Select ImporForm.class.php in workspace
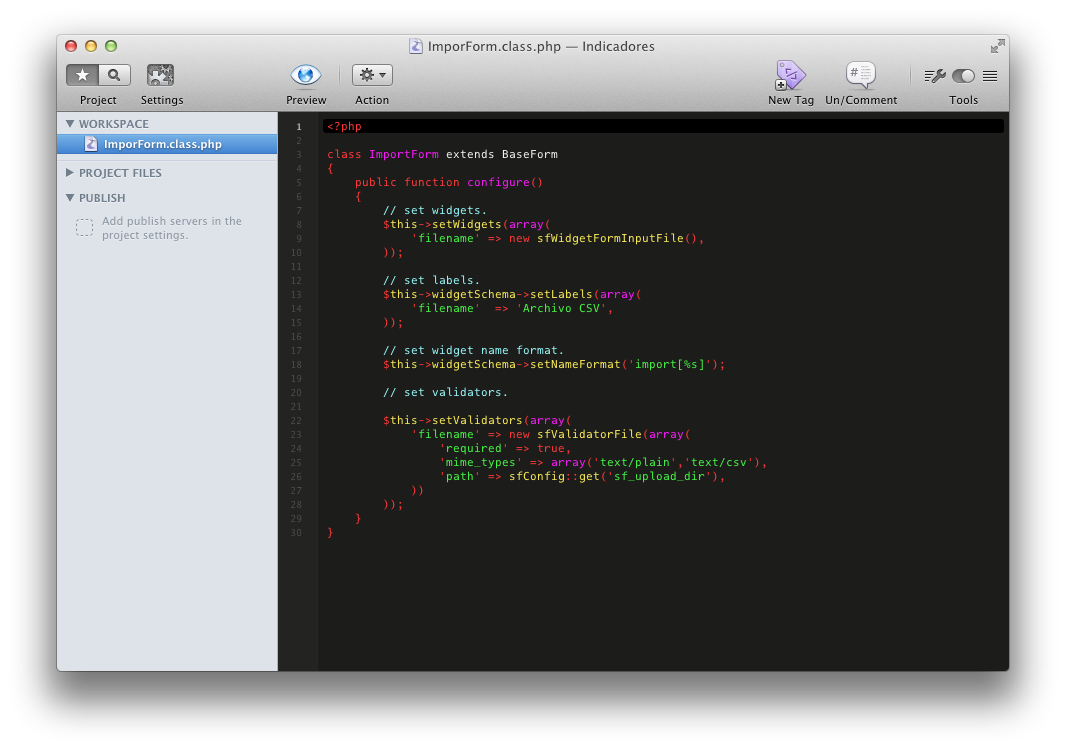The image size is (1066, 750). [167, 144]
